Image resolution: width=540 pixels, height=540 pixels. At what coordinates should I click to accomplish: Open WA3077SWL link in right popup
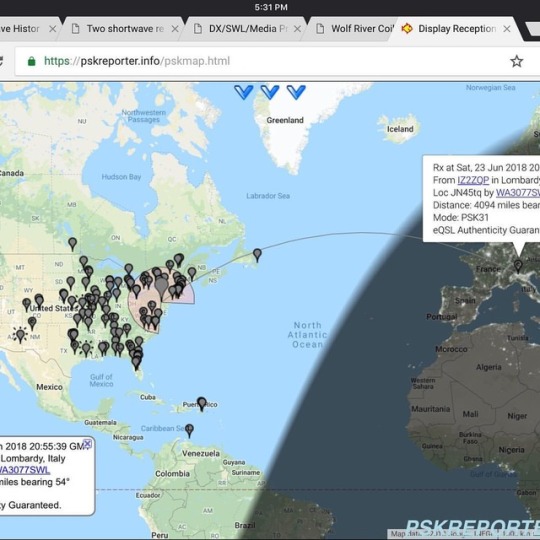pos(518,193)
